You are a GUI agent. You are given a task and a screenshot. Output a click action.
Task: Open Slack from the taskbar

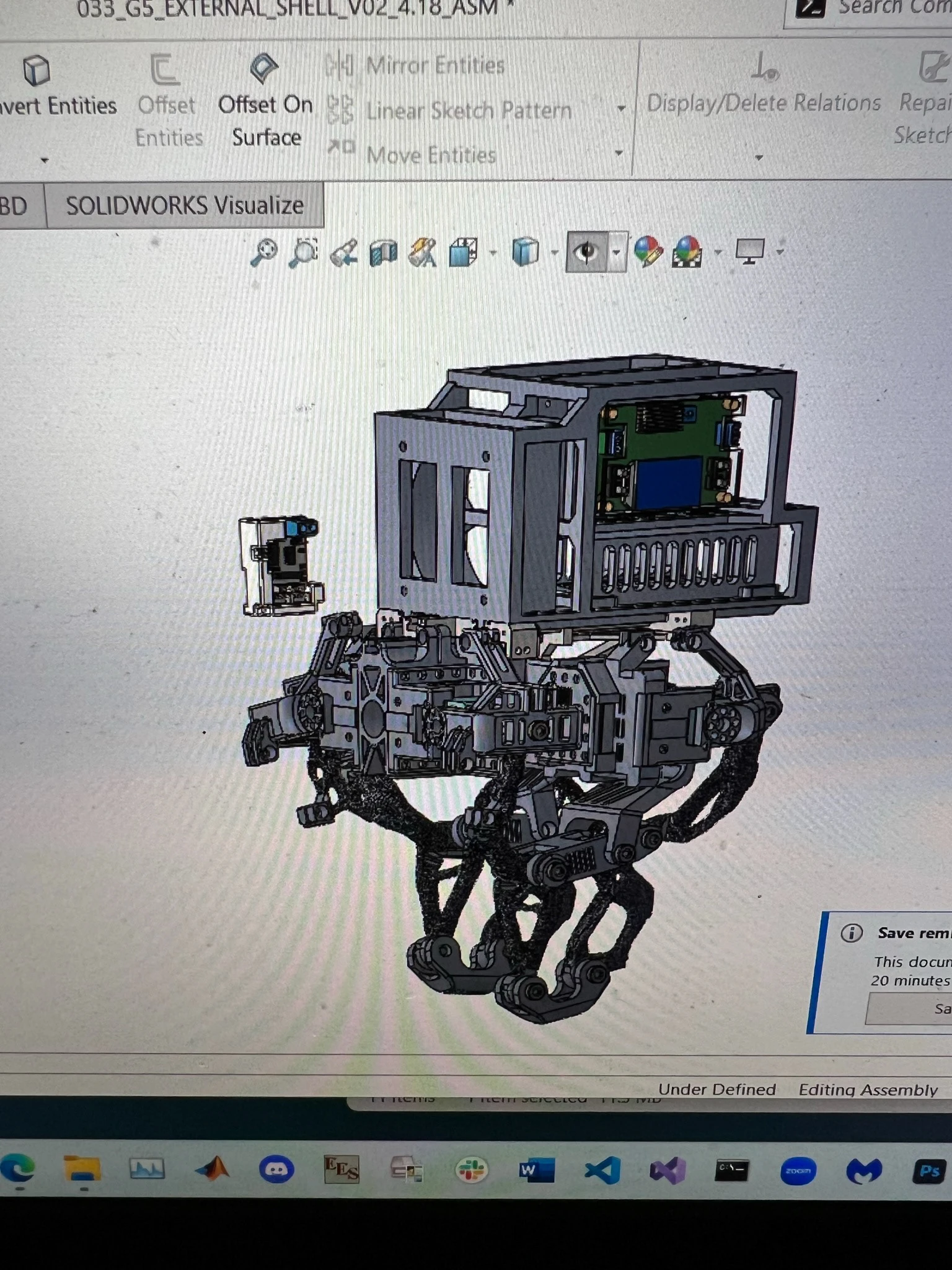472,1170
